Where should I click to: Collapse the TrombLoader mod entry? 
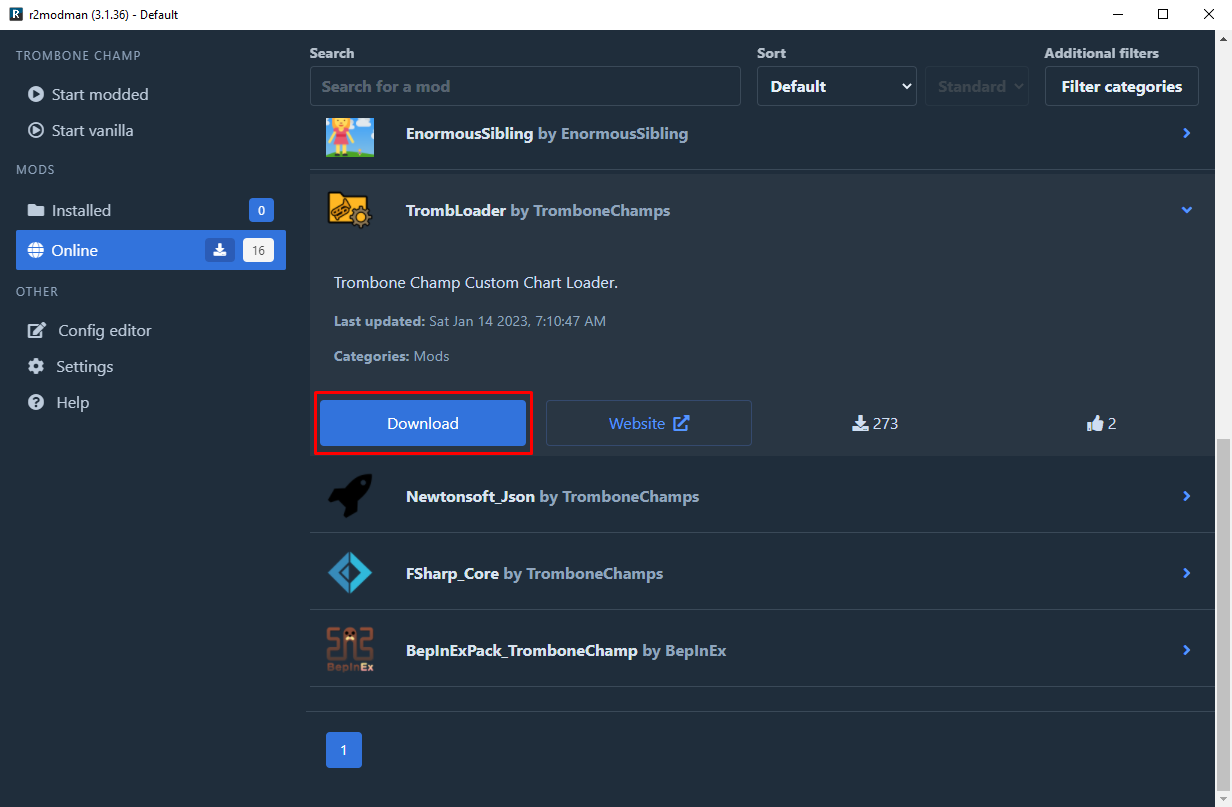click(x=1187, y=210)
